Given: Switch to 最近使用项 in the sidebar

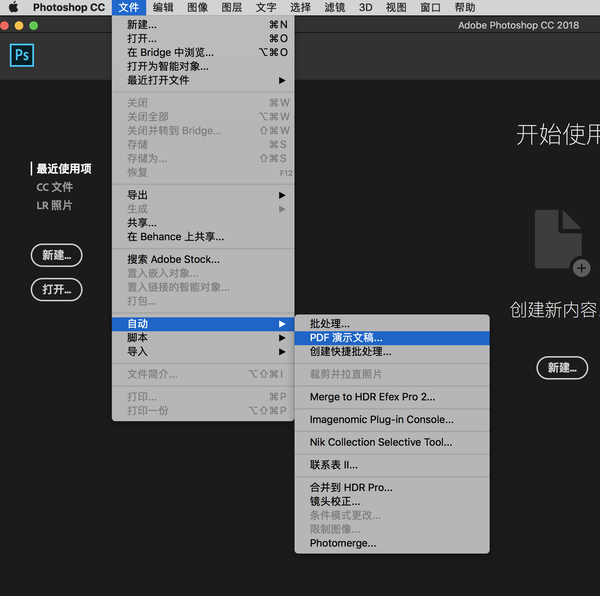Looking at the screenshot, I should pyautogui.click(x=64, y=169).
